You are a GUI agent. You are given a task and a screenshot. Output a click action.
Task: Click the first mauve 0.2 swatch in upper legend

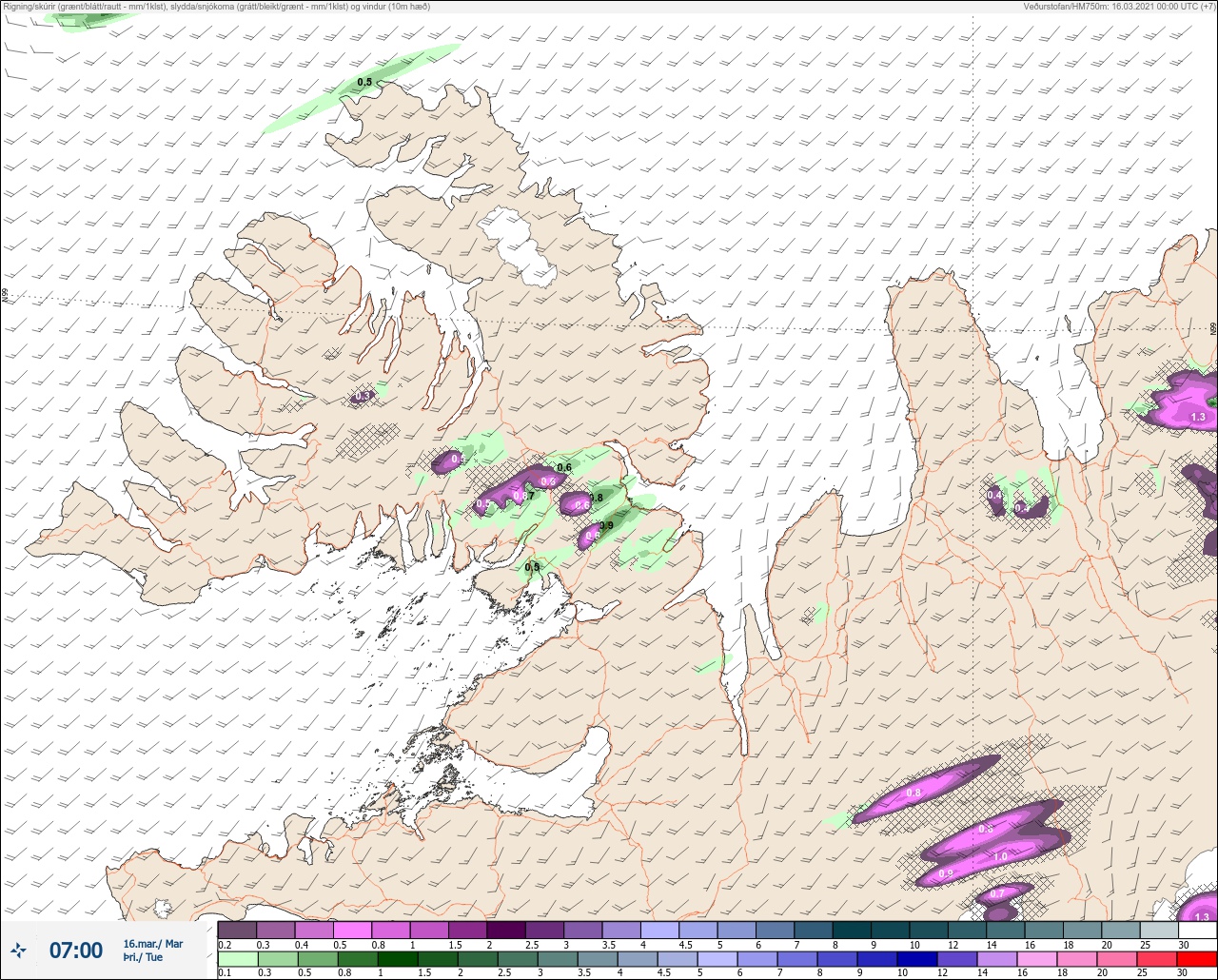237,930
